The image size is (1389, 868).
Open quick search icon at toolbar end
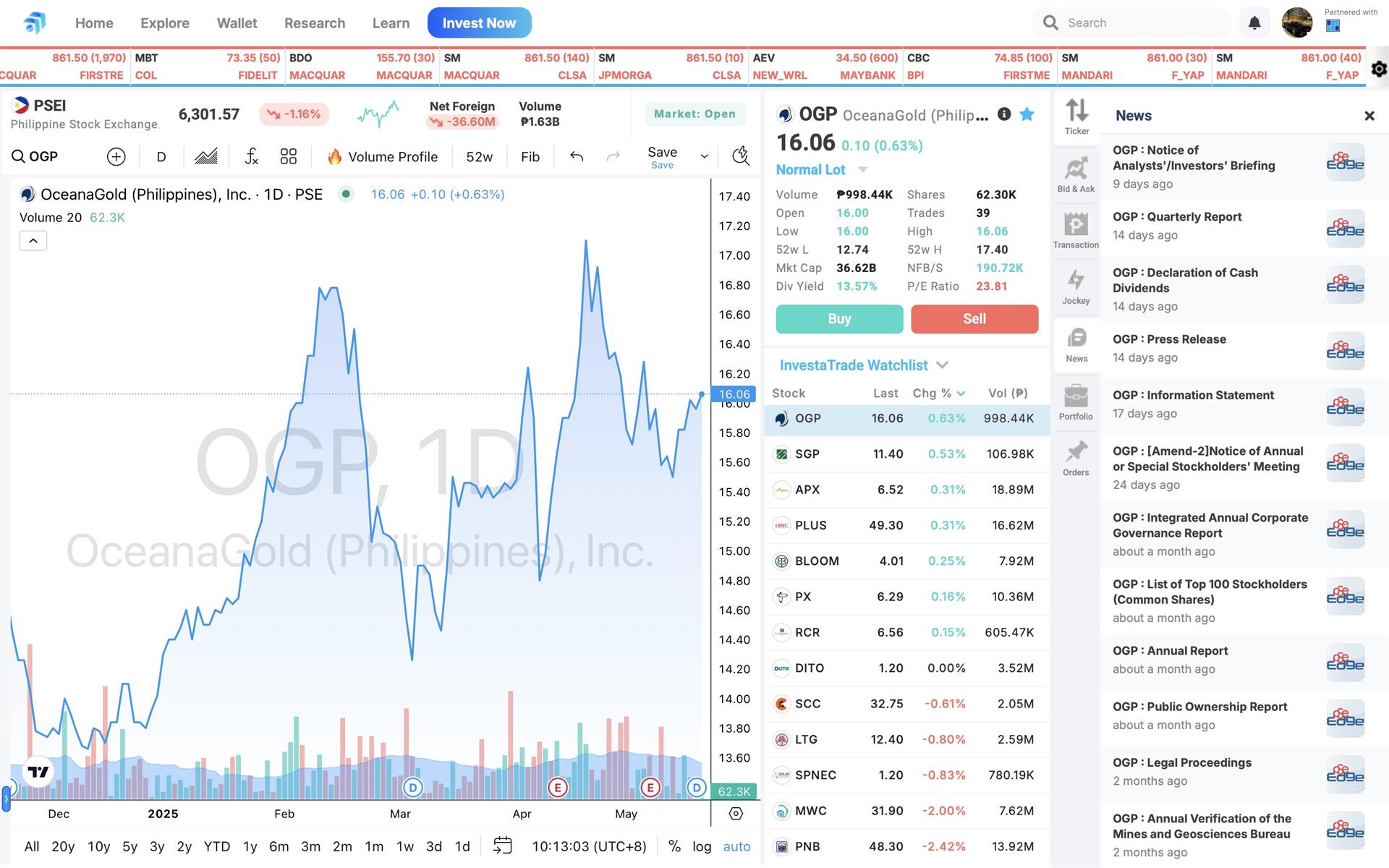pos(741,156)
